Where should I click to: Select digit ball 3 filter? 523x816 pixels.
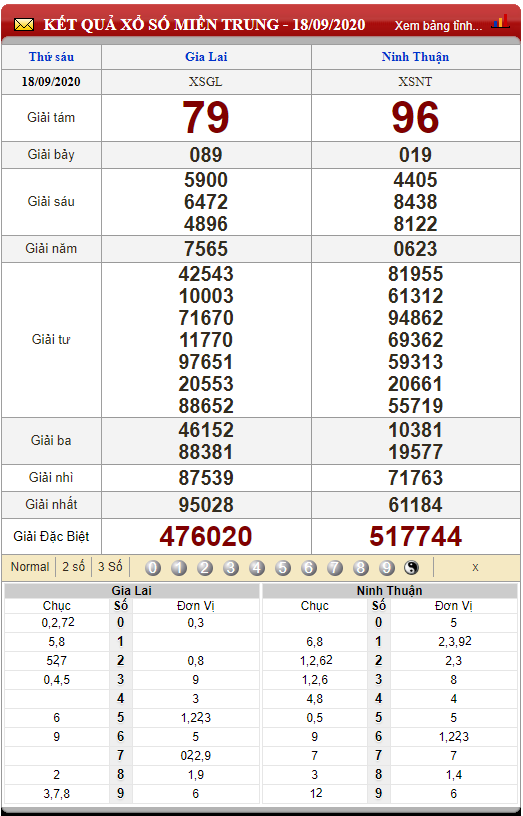(x=231, y=568)
